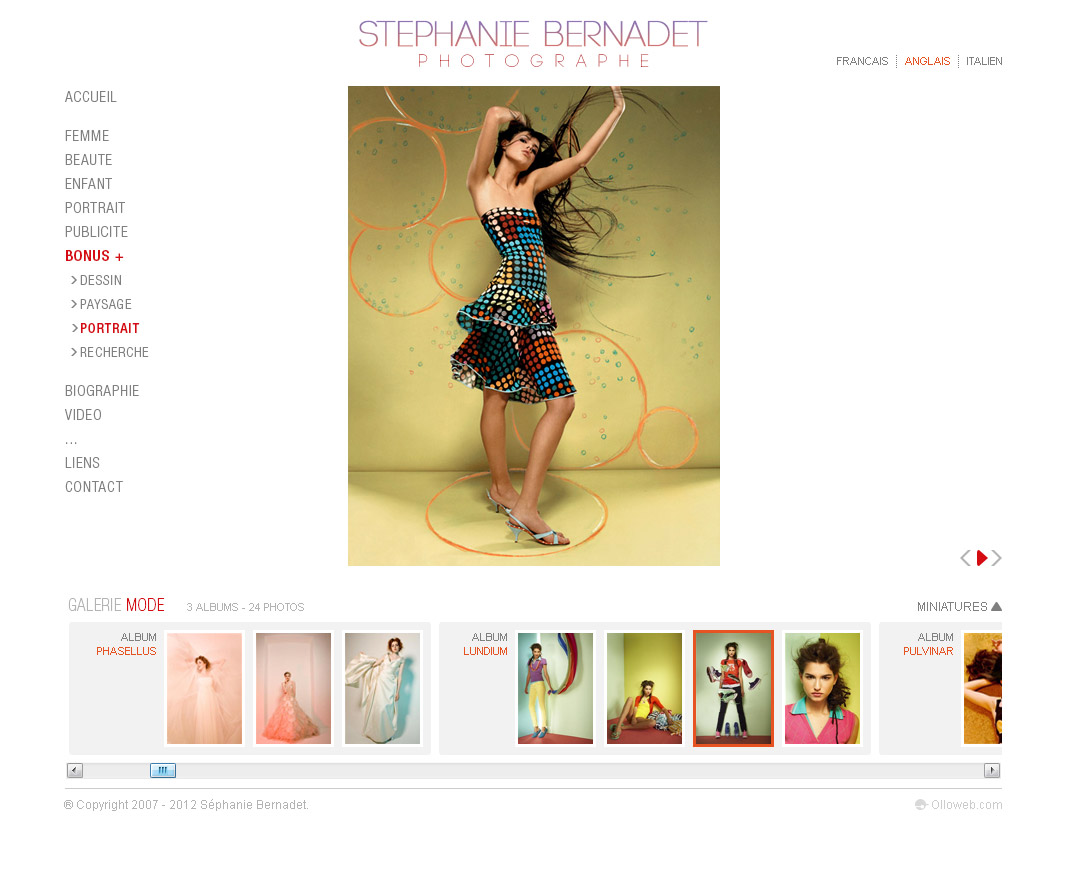Open the Biographie page
This screenshot has height=873, width=1067.
[102, 391]
